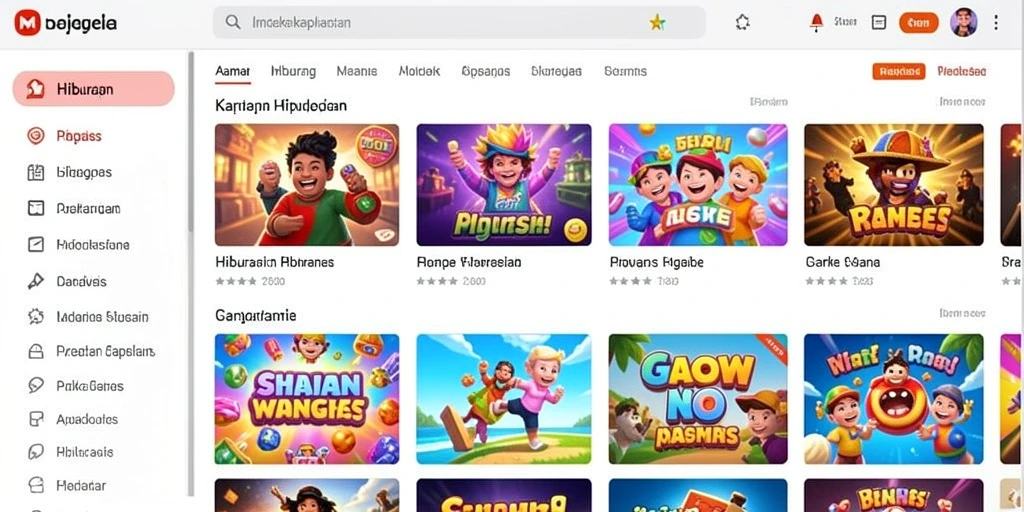Click the orange button in top header

coord(919,23)
